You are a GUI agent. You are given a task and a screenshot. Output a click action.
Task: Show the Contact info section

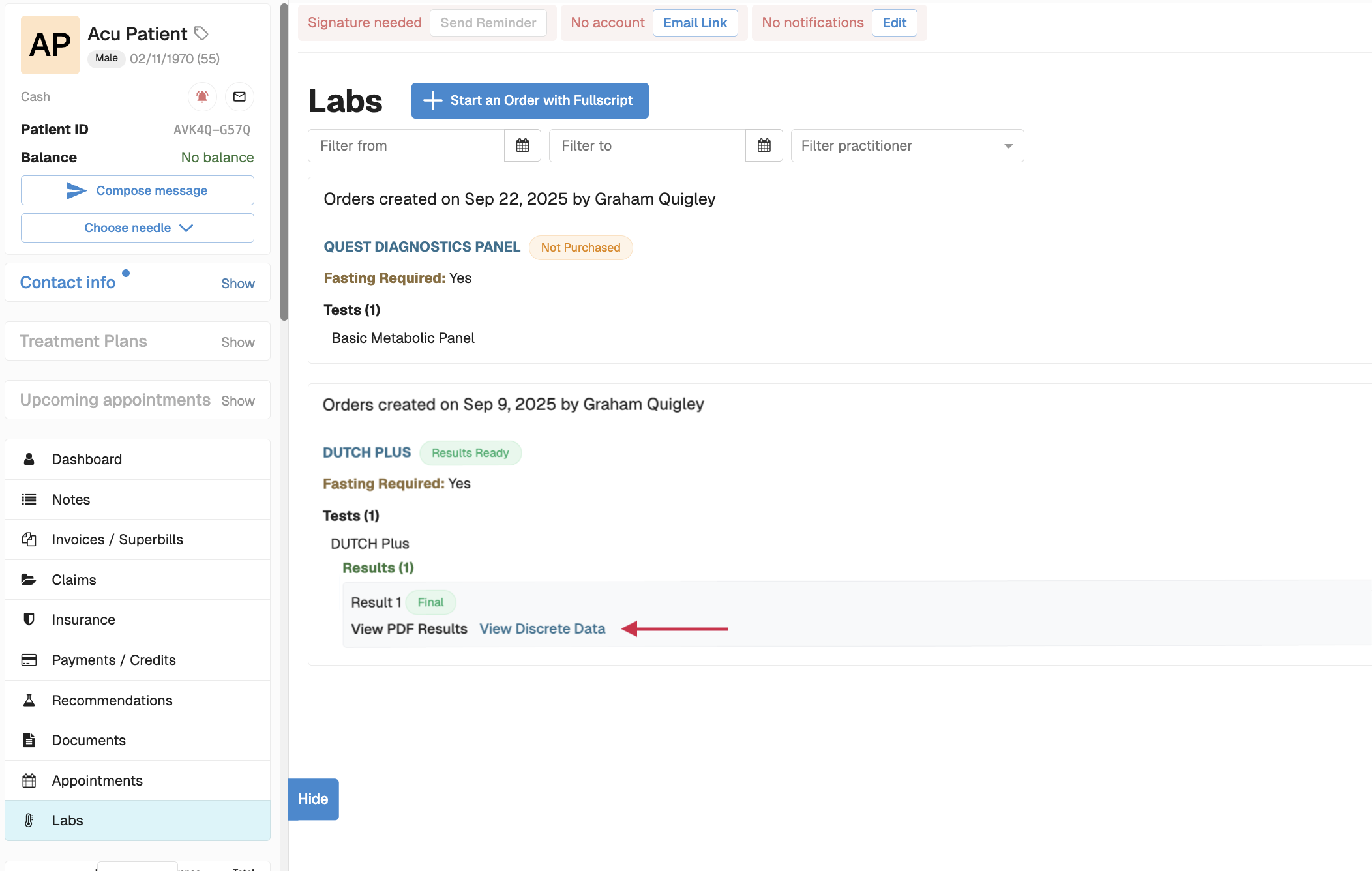pos(237,284)
